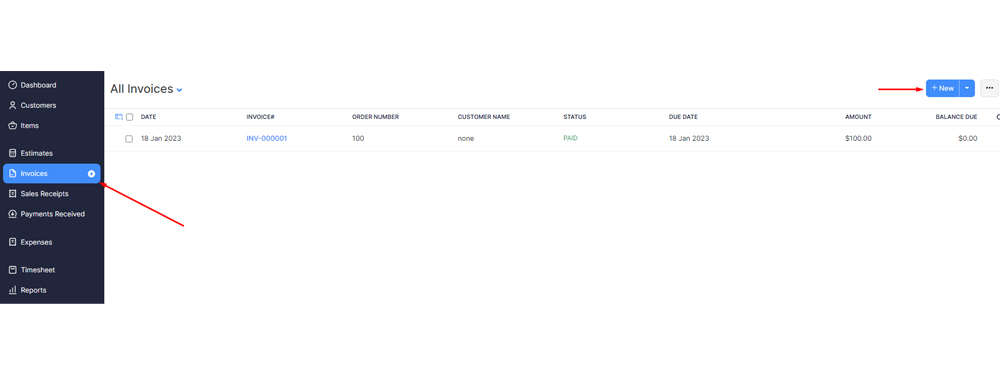Screen dimensions: 1000x381
Task: Select Invoices in the sidebar
Action: (x=52, y=174)
